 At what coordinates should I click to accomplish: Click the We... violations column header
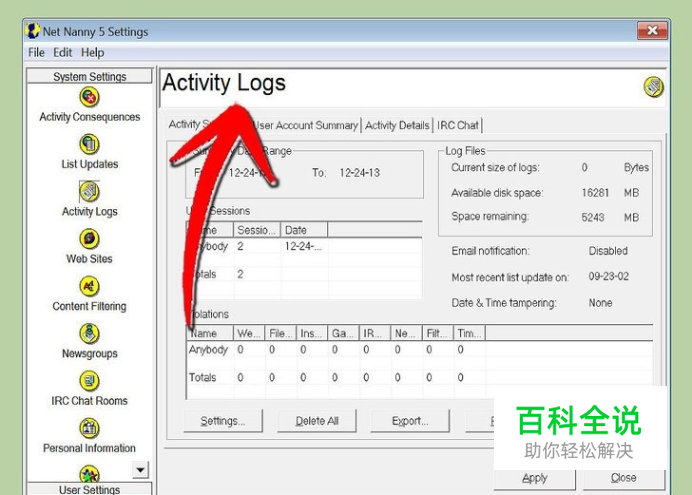tap(249, 333)
